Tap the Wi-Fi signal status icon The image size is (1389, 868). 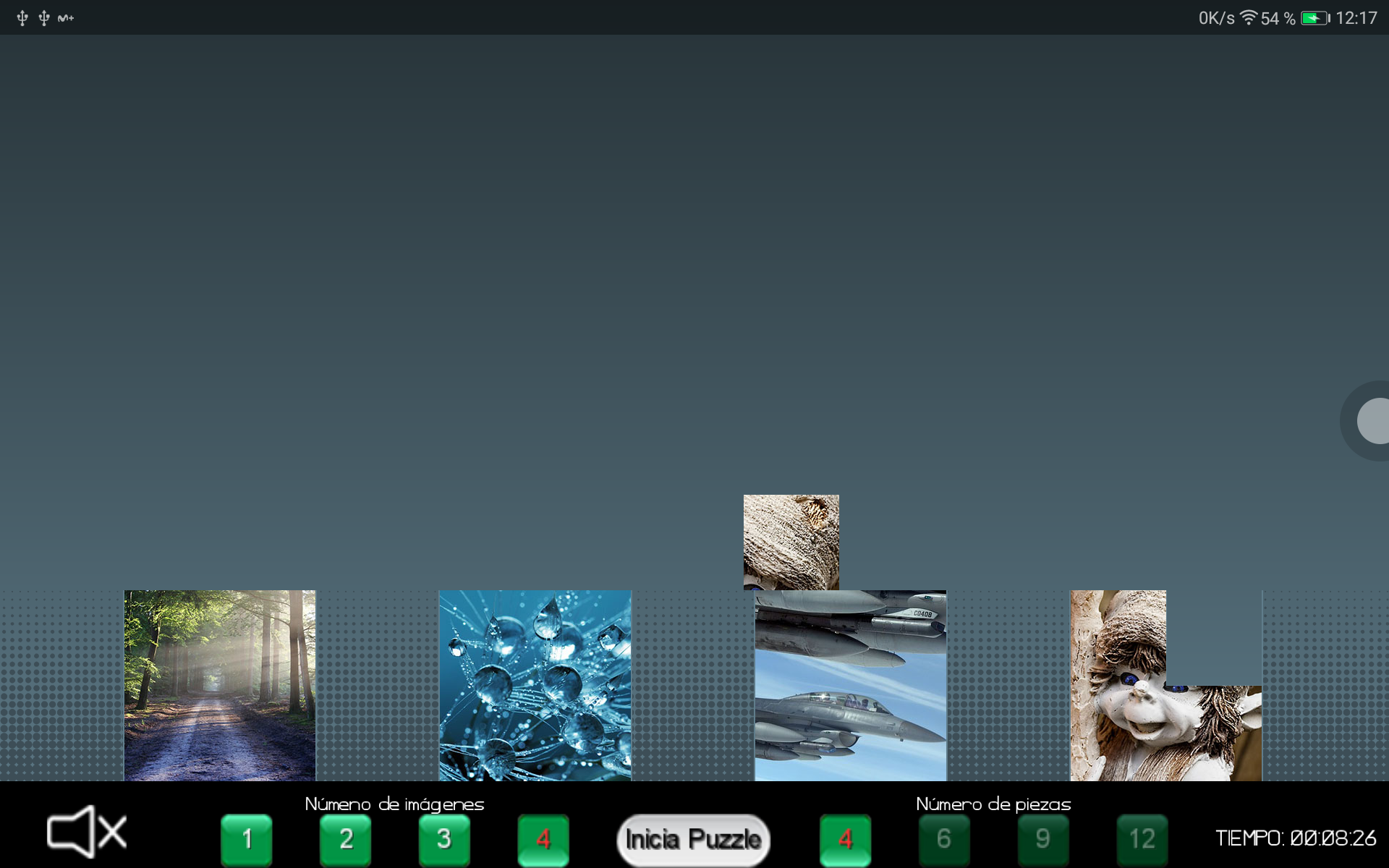click(1248, 17)
